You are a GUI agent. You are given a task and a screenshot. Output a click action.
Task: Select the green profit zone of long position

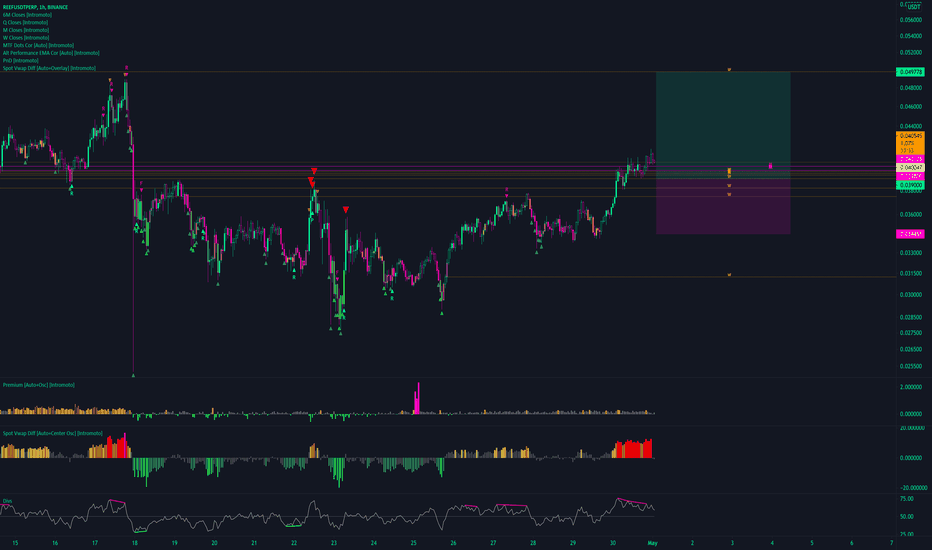pyautogui.click(x=723, y=125)
